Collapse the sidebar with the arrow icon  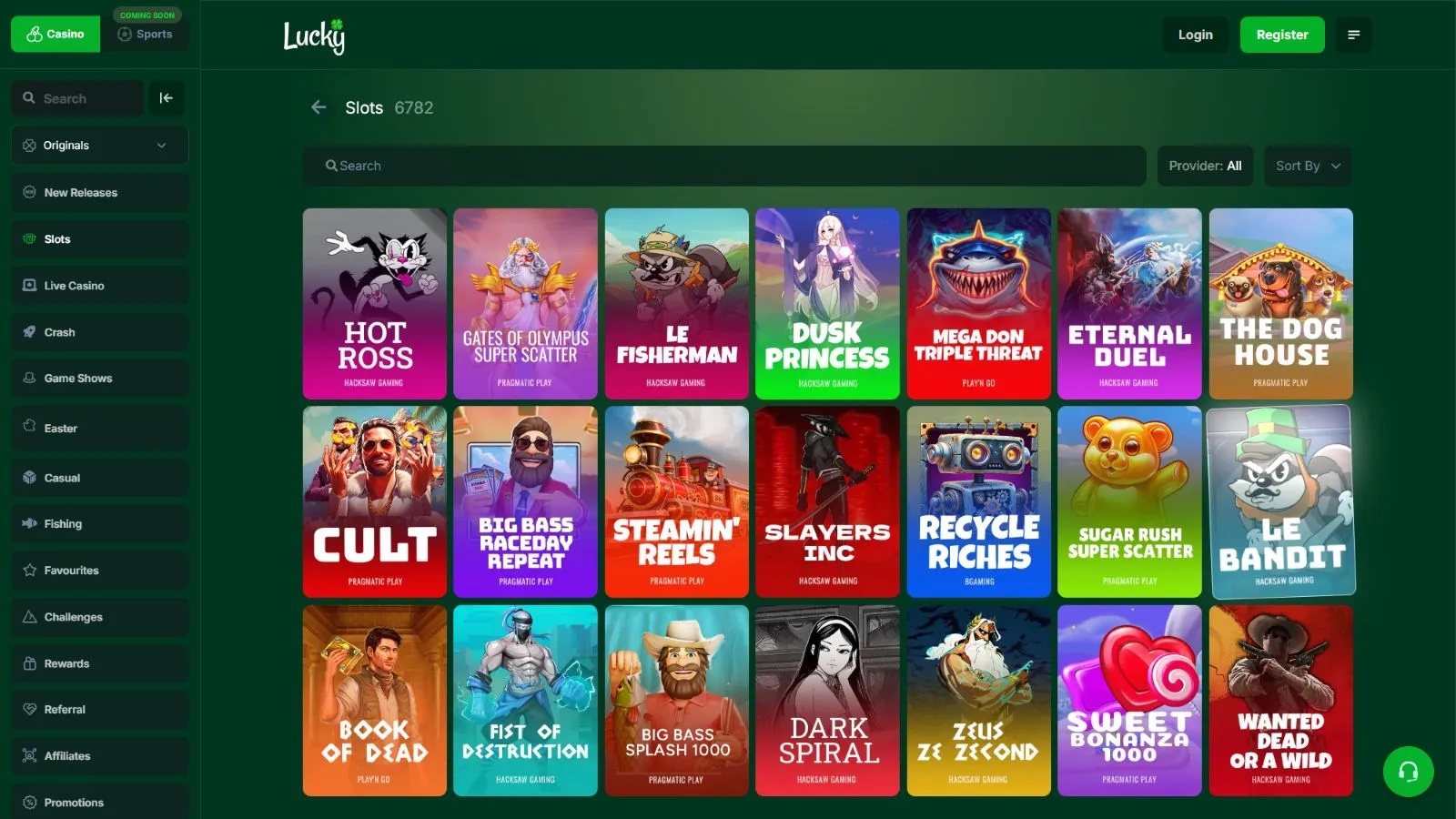[167, 98]
